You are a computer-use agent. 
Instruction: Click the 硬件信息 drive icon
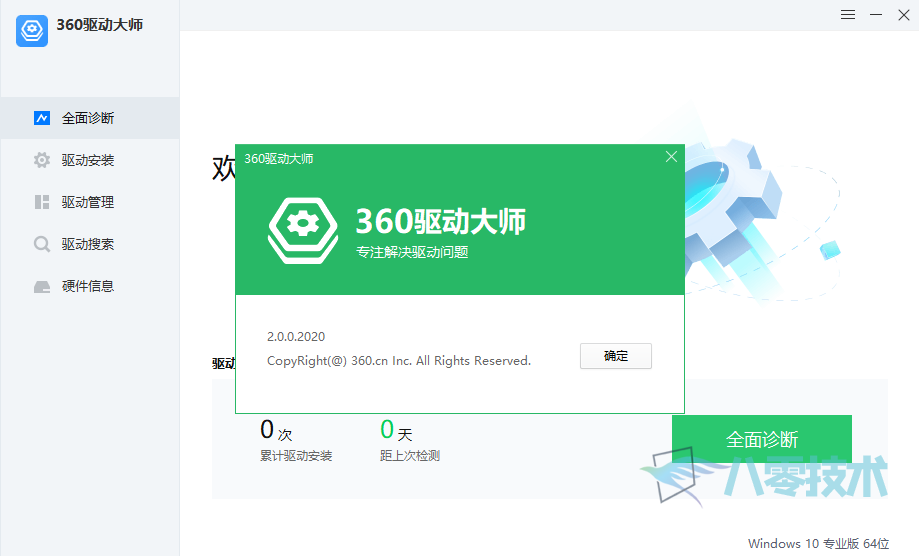click(x=42, y=286)
